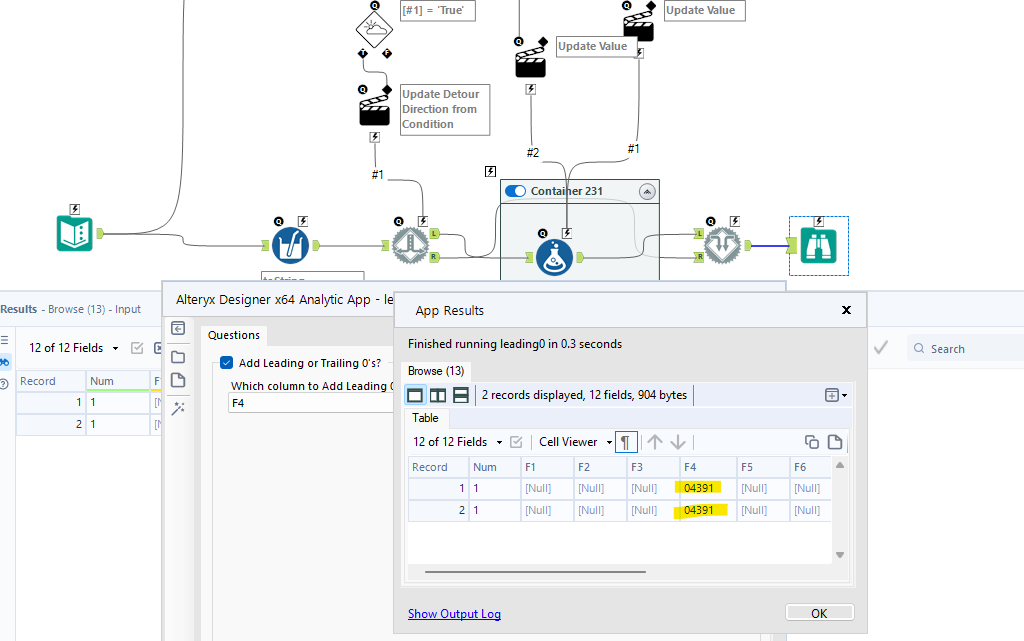Toggle the Container 231 enable switch
The width and height of the screenshot is (1024, 641).
[518, 190]
